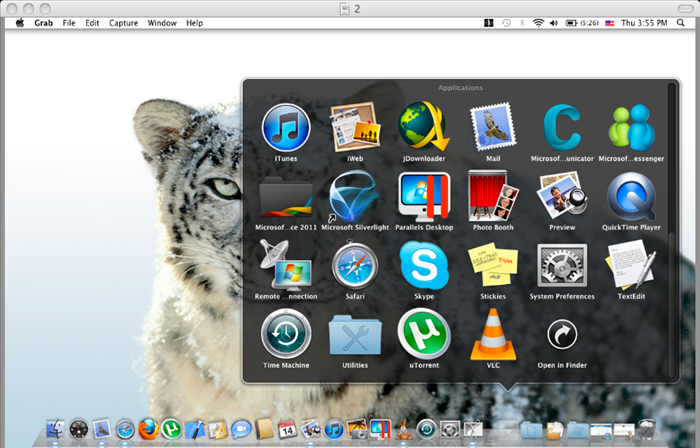Open the Apple menu

[20, 23]
